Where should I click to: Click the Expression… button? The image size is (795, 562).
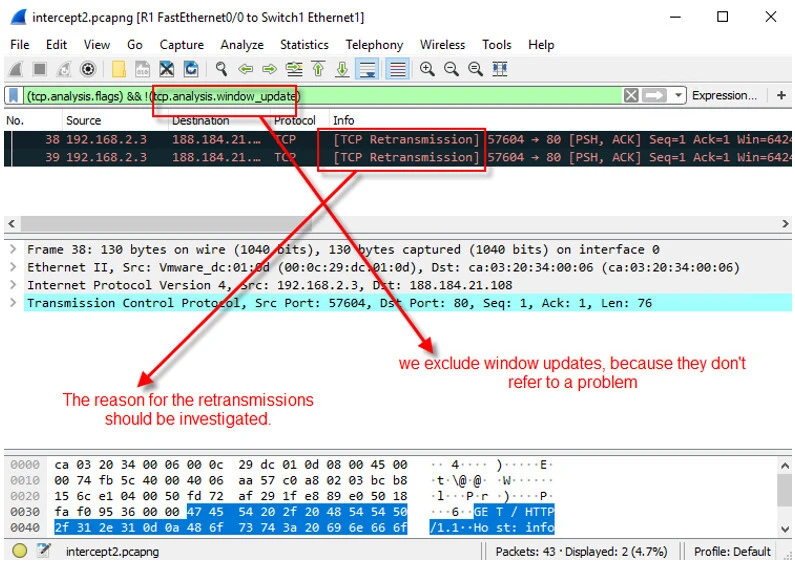724,96
